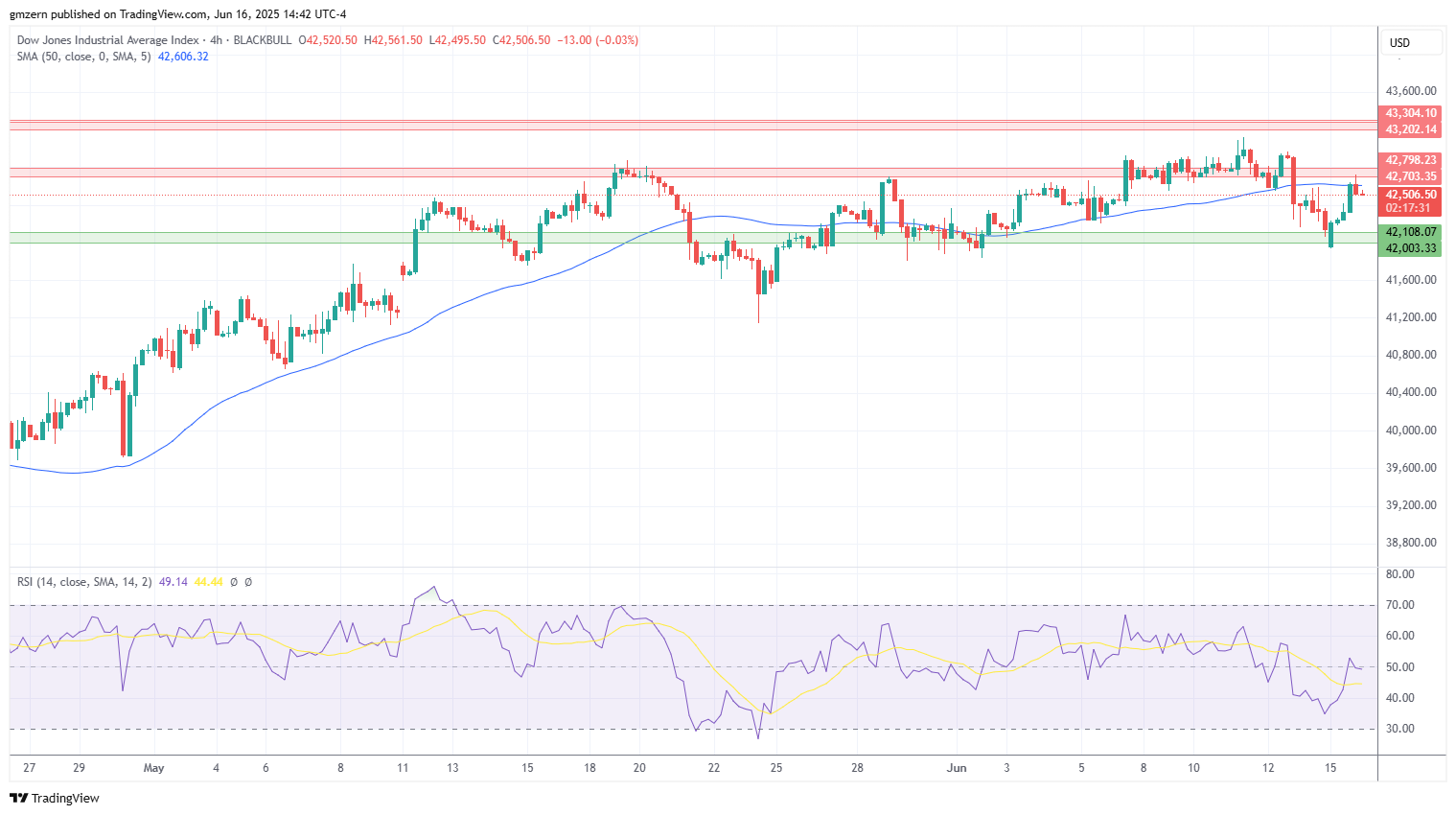Click the blue SMA value 42,606.32
Viewport: 1456px width, 815px height.
pyautogui.click(x=183, y=57)
